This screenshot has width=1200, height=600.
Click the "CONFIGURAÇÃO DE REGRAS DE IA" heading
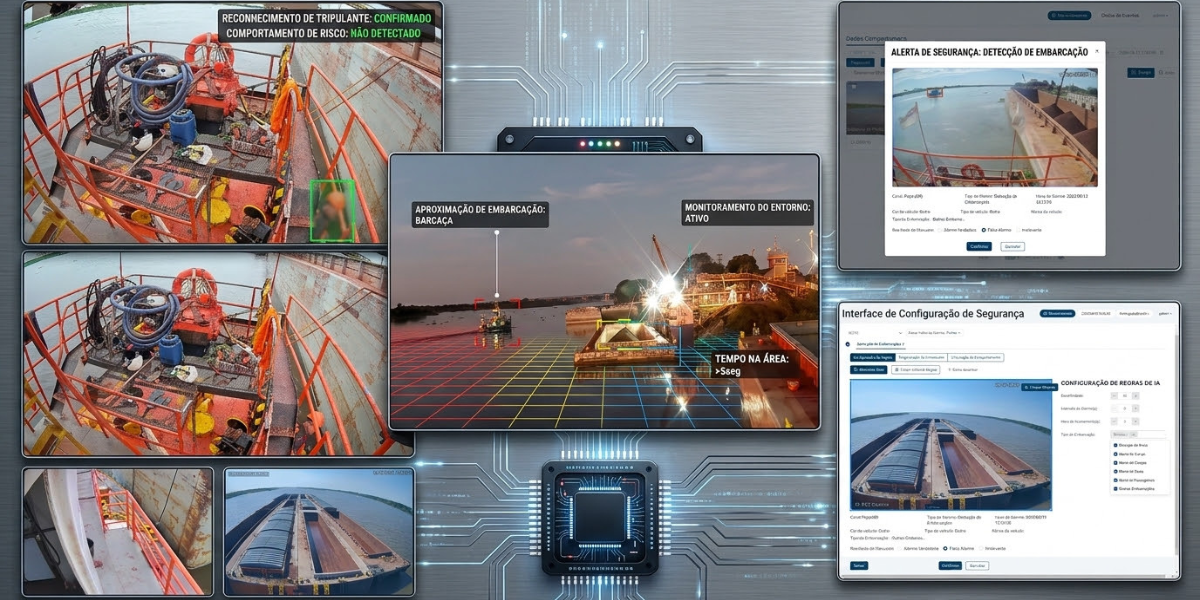pyautogui.click(x=1111, y=383)
